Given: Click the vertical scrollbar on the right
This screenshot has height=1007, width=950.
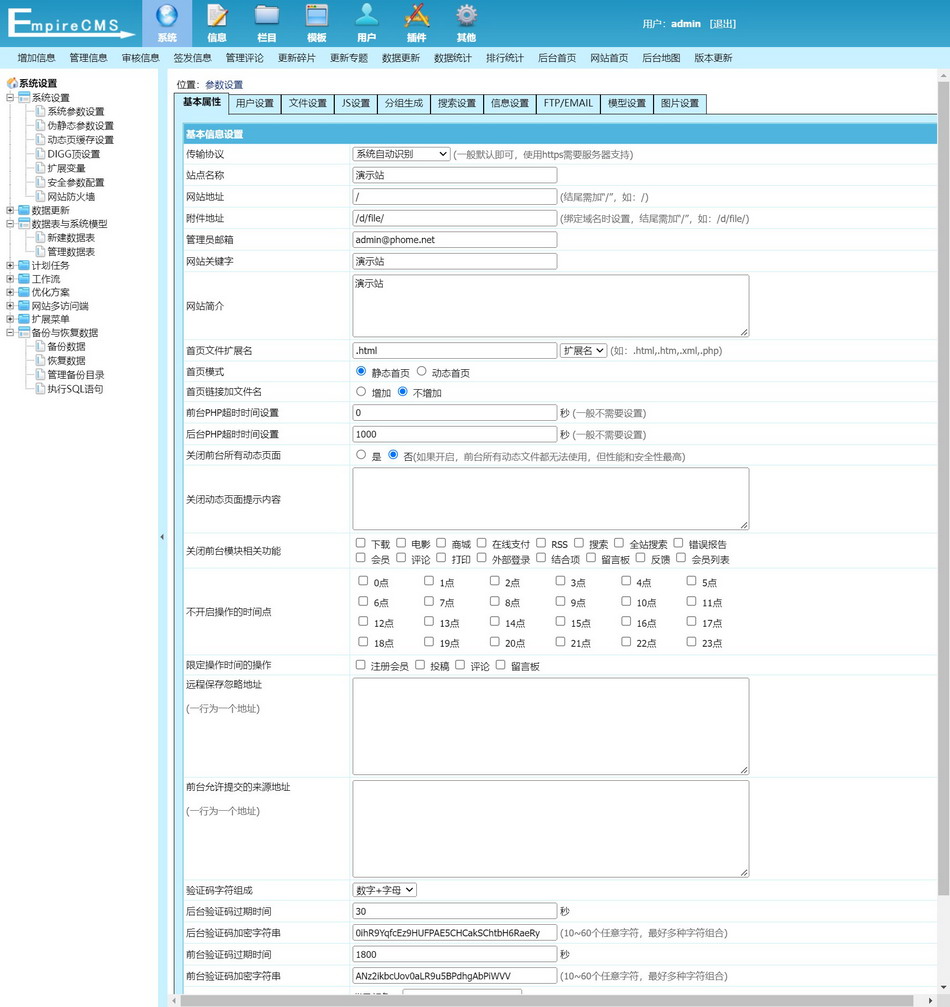Looking at the screenshot, I should coord(944,488).
